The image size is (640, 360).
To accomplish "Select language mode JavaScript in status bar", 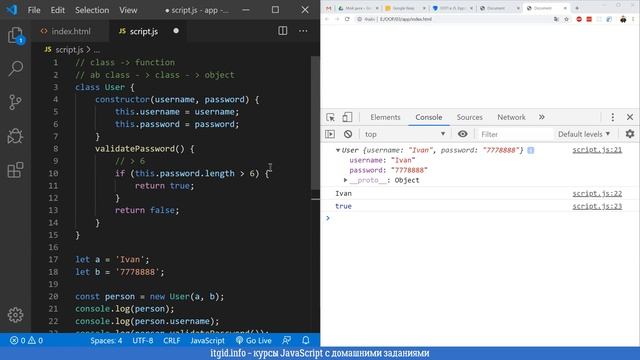I will (x=207, y=340).
